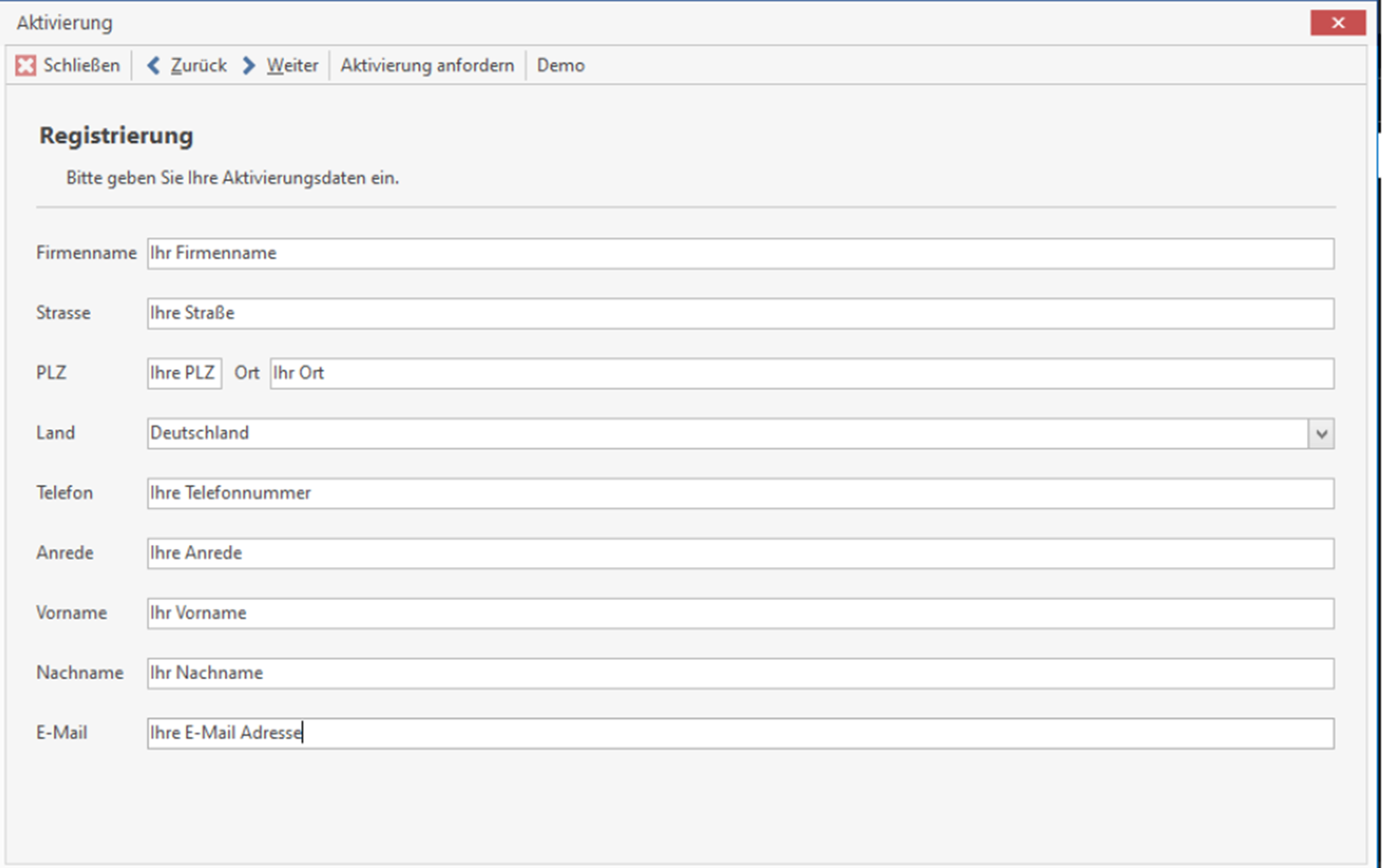The height and width of the screenshot is (868, 1388).
Task: Click the red X icon beside Schließen
Action: click(26, 66)
